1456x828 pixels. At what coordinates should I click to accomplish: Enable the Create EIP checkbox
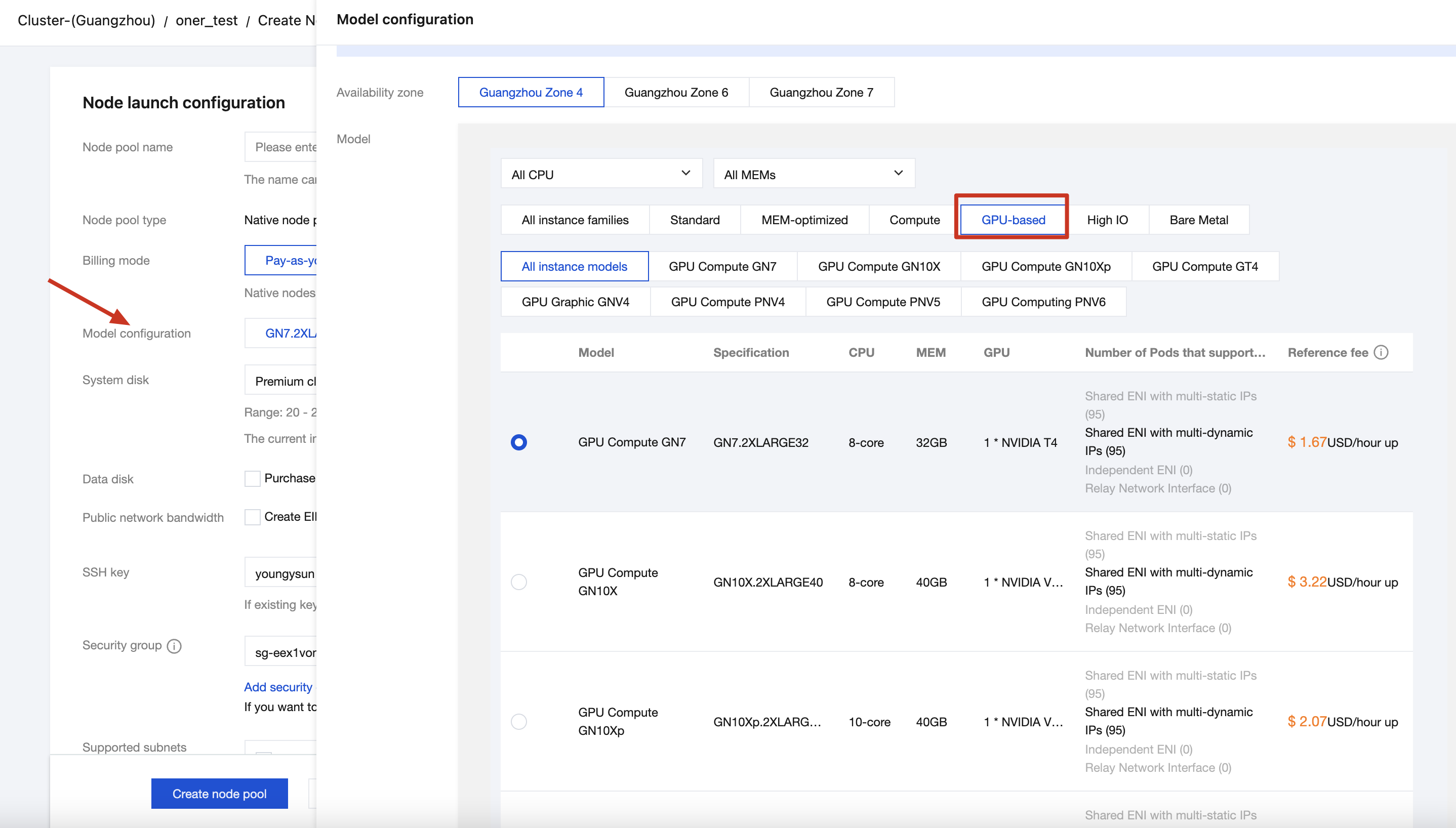pos(252,517)
